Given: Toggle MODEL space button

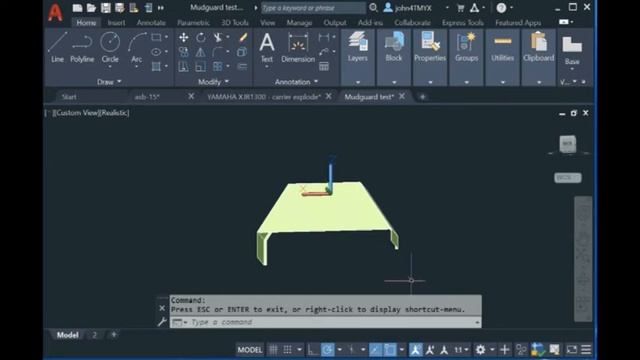Looking at the screenshot, I should [250, 350].
